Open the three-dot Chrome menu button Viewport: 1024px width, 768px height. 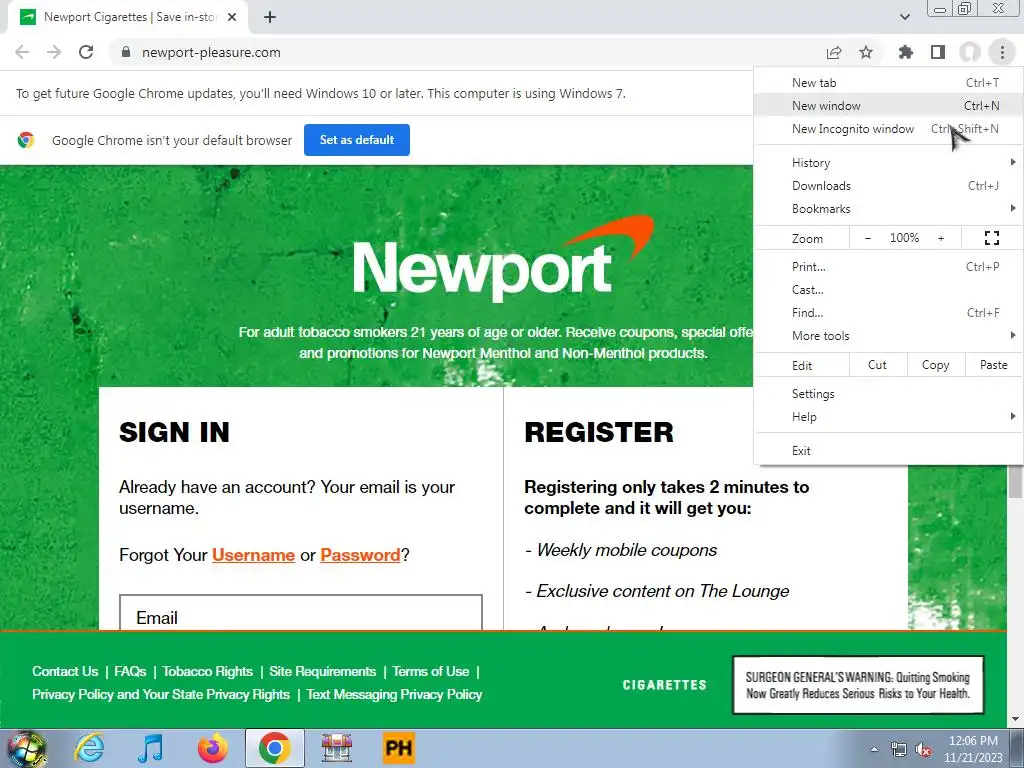pyautogui.click(x=1002, y=52)
